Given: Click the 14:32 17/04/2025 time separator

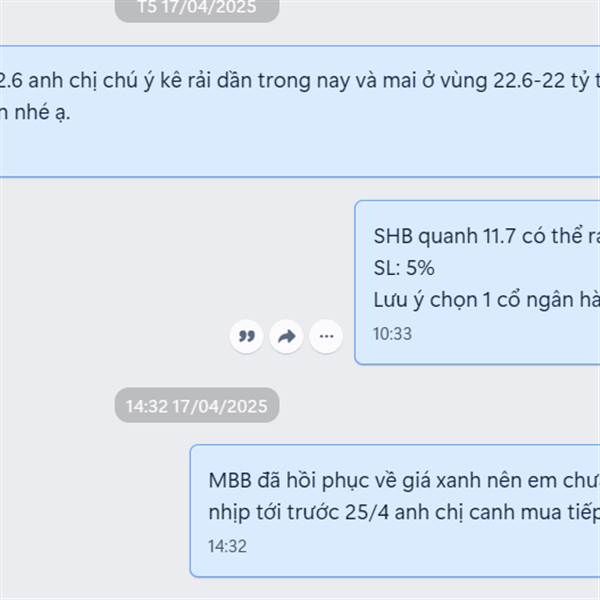Looking at the screenshot, I should pyautogui.click(x=197, y=406).
